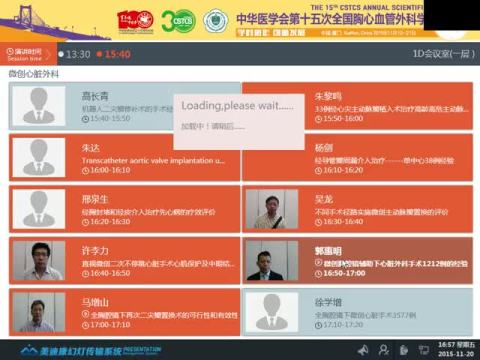Viewport: 480px width, 360px height.
Task: Click the megaphone announcement icon in bottom bar
Action: (x=363, y=350)
